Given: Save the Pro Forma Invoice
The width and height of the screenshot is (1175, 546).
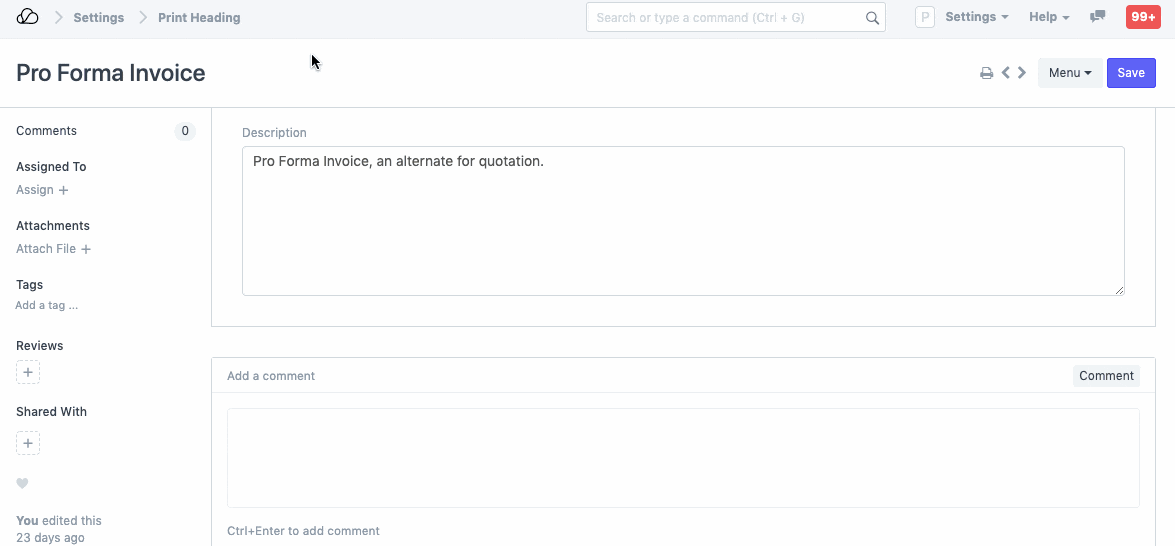Looking at the screenshot, I should (x=1131, y=73).
